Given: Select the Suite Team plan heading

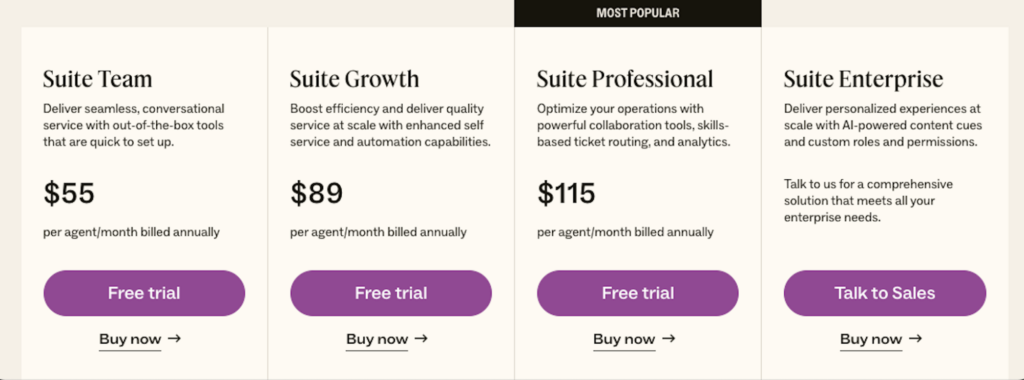Looking at the screenshot, I should pos(98,79).
